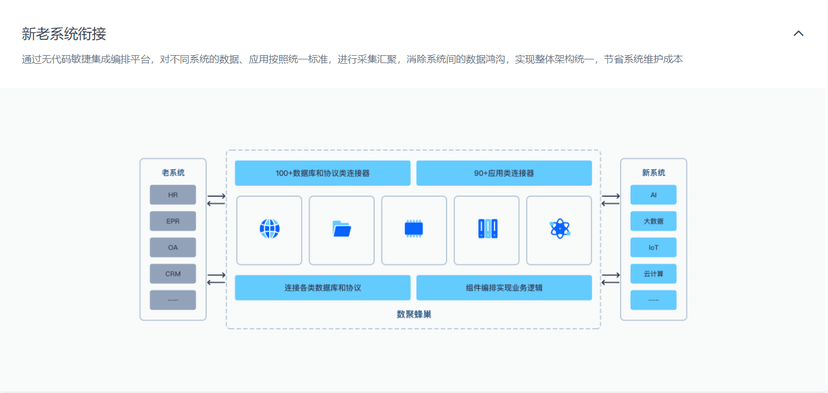Image resolution: width=828 pixels, height=393 pixels.
Task: Click the 数聚蜂巢 label
Action: tap(414, 314)
